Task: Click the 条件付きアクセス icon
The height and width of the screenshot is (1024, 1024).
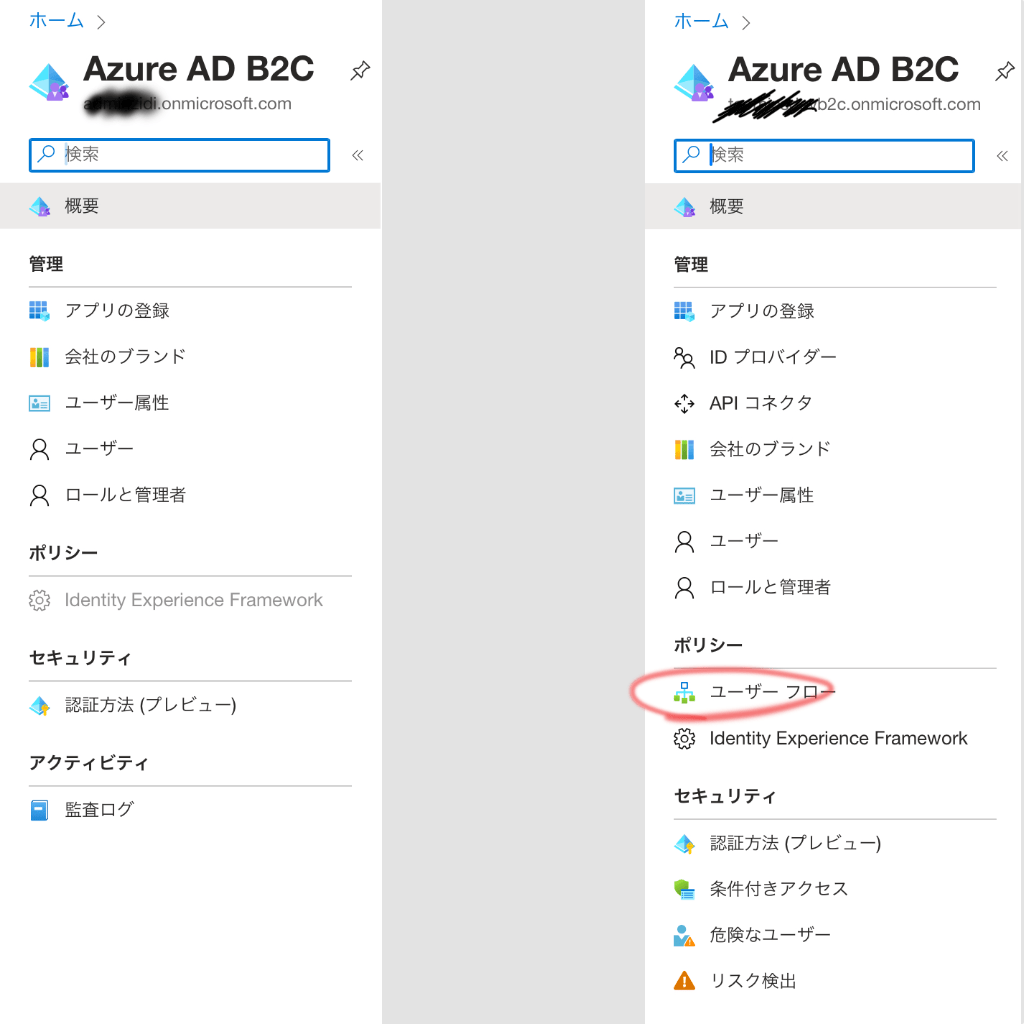Action: pos(684,888)
